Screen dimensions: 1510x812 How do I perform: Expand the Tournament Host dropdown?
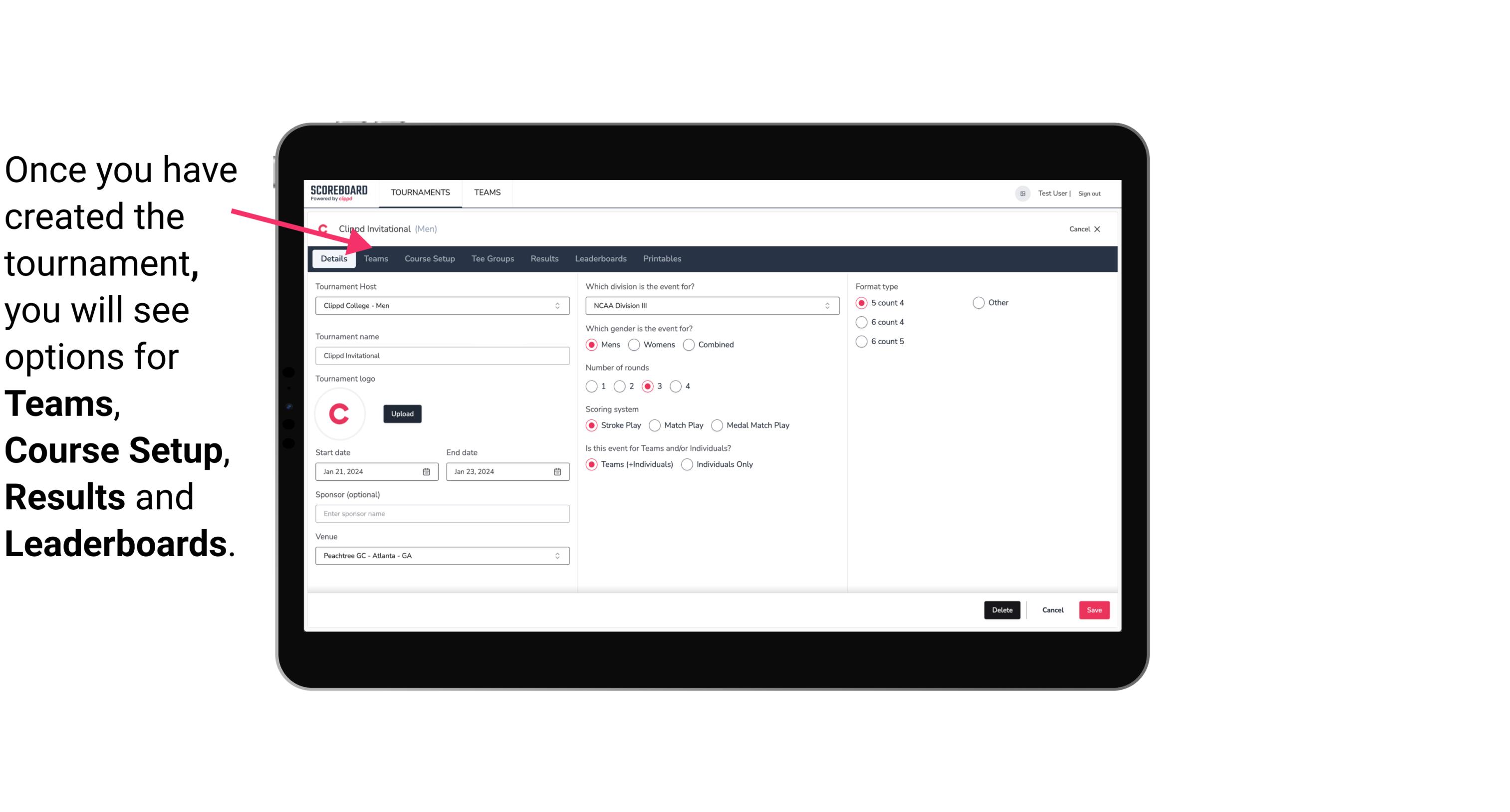pyautogui.click(x=557, y=305)
